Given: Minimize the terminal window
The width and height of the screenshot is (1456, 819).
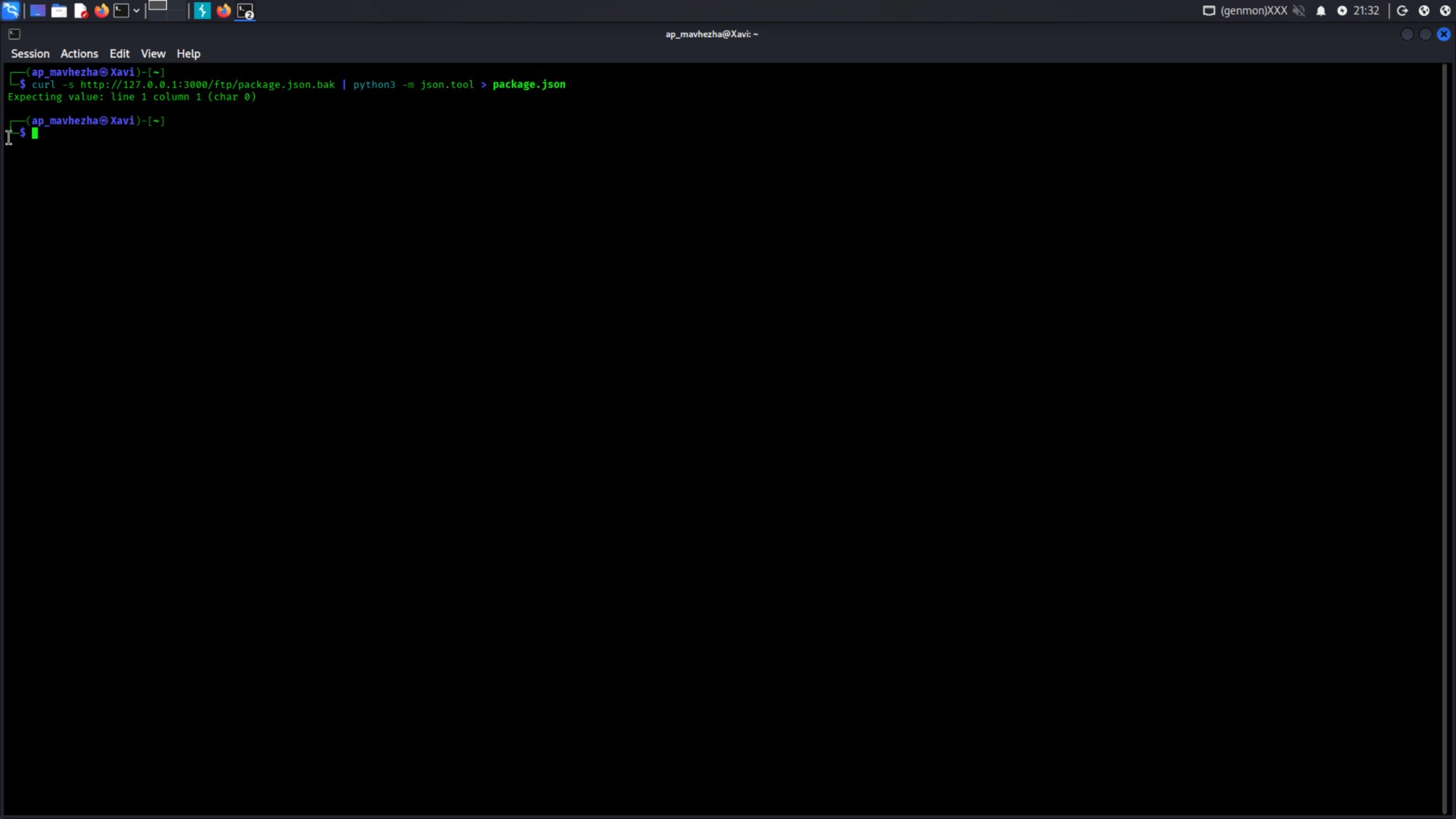Looking at the screenshot, I should (x=1406, y=34).
